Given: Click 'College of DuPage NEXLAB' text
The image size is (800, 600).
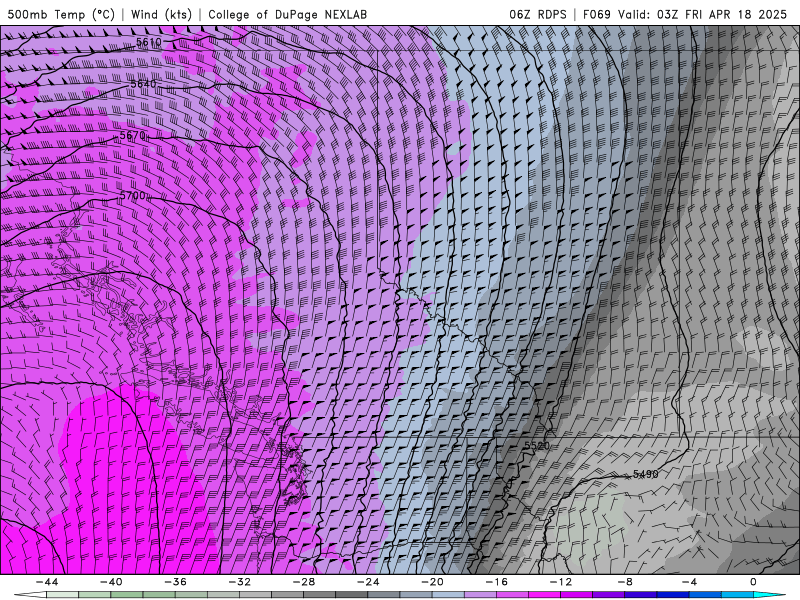Looking at the screenshot, I should (287, 14).
